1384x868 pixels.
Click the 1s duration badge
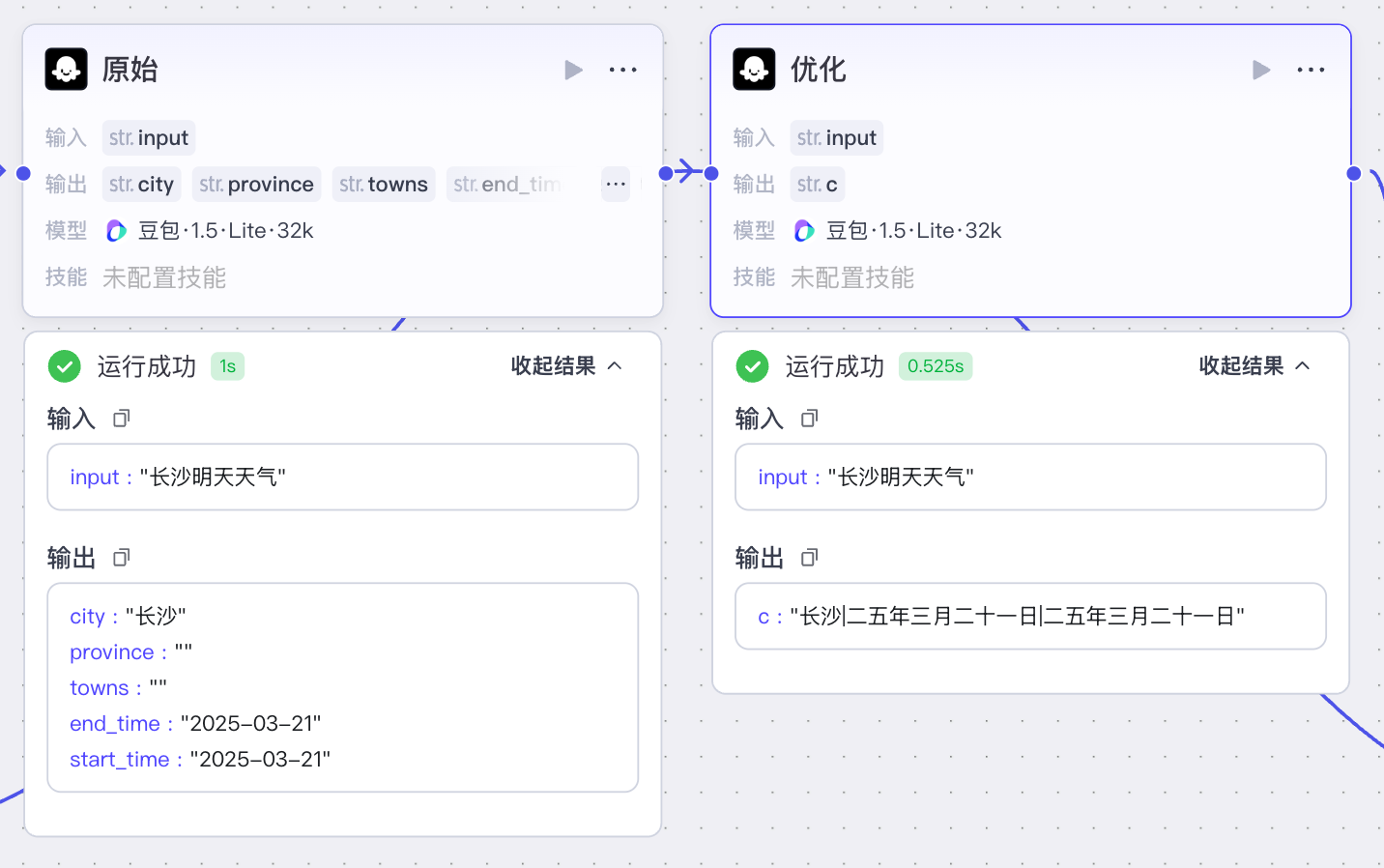click(x=227, y=366)
